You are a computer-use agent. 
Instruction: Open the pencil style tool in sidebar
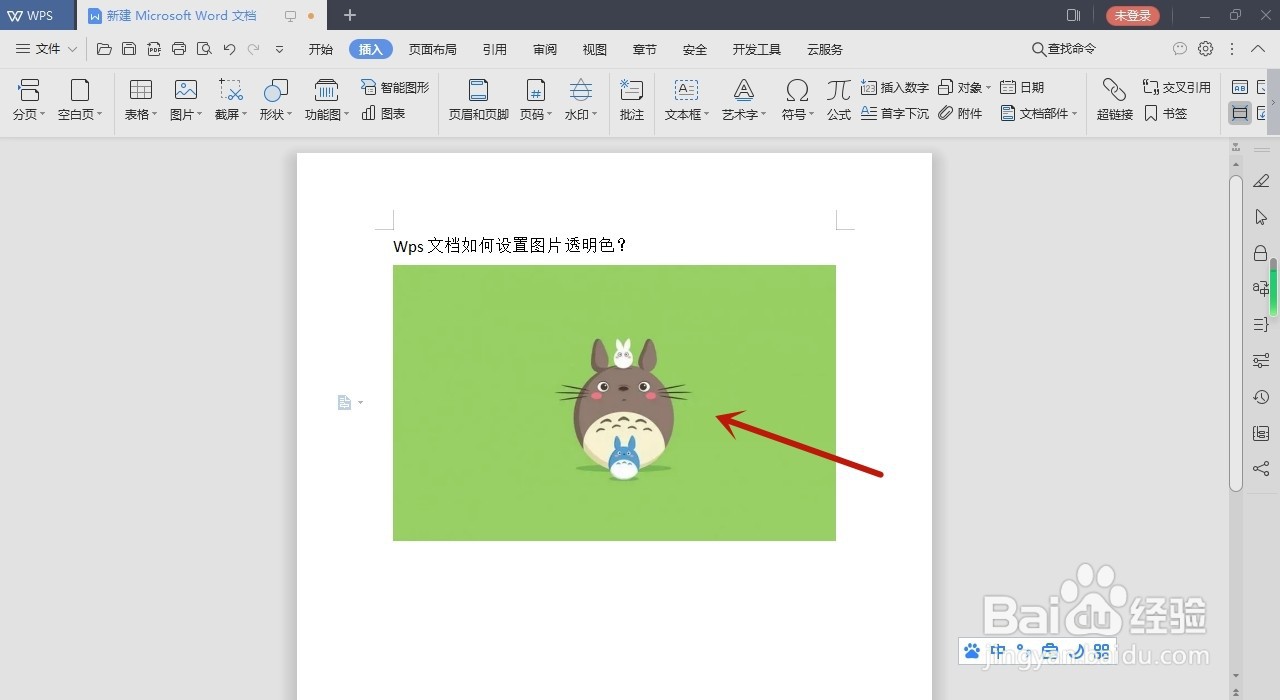tap(1261, 181)
